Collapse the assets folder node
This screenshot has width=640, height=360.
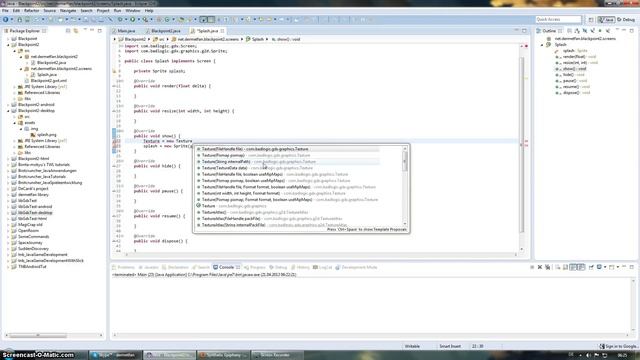tap(15, 122)
